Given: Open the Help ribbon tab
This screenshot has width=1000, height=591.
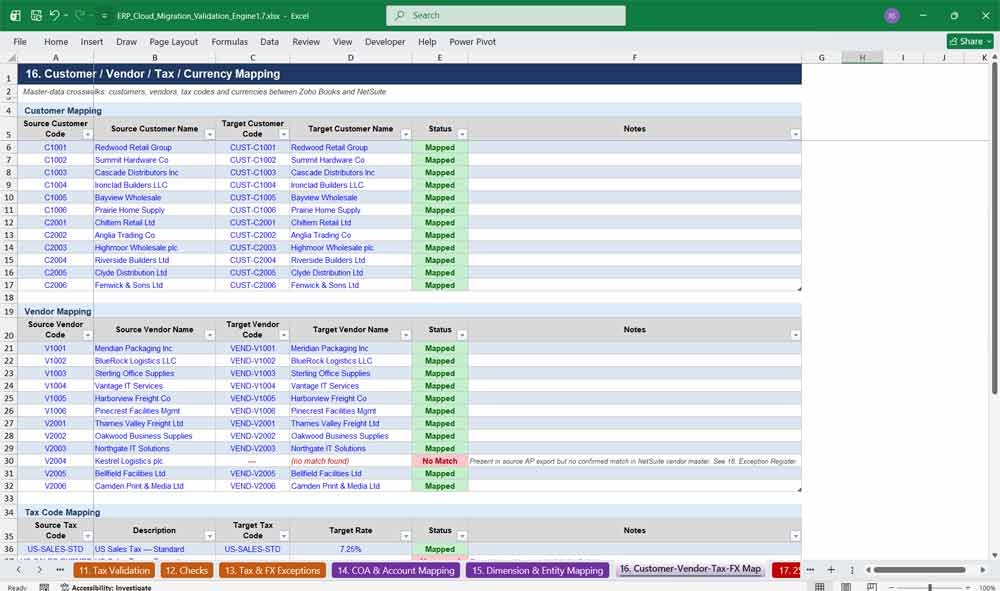Looking at the screenshot, I should [x=427, y=41].
